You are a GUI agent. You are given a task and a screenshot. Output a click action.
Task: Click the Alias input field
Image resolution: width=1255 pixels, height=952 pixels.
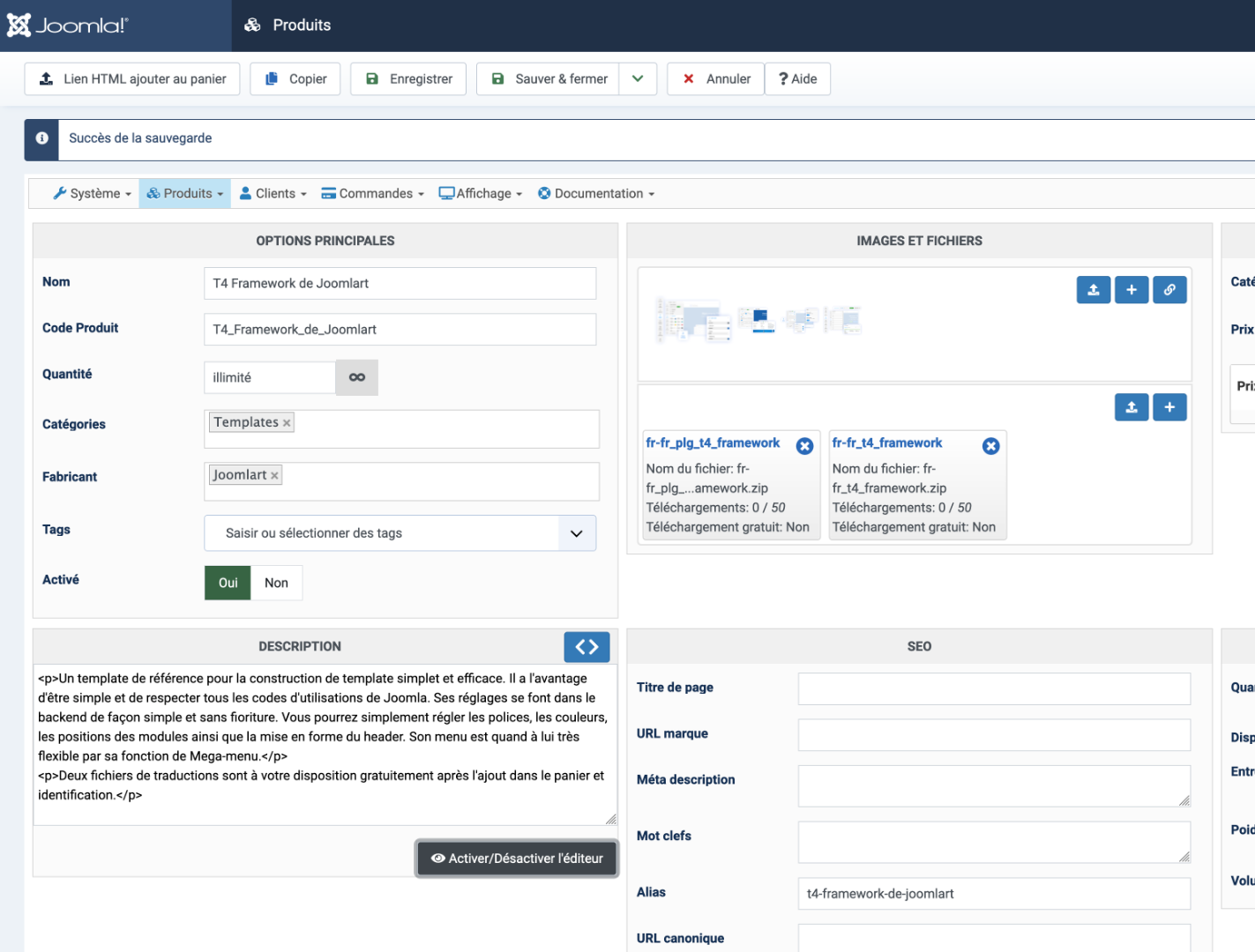994,894
